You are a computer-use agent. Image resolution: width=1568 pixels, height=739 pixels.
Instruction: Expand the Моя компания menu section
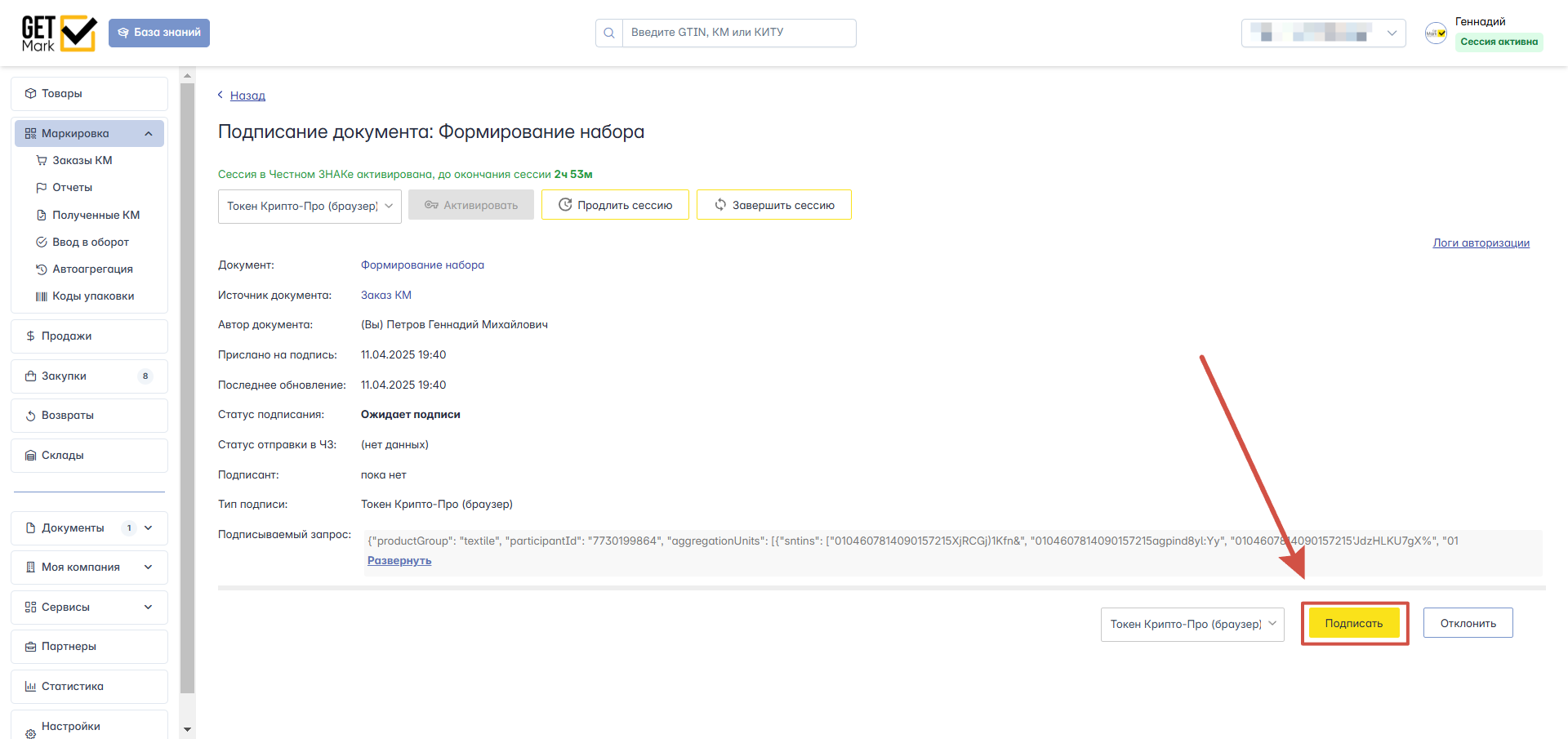149,568
